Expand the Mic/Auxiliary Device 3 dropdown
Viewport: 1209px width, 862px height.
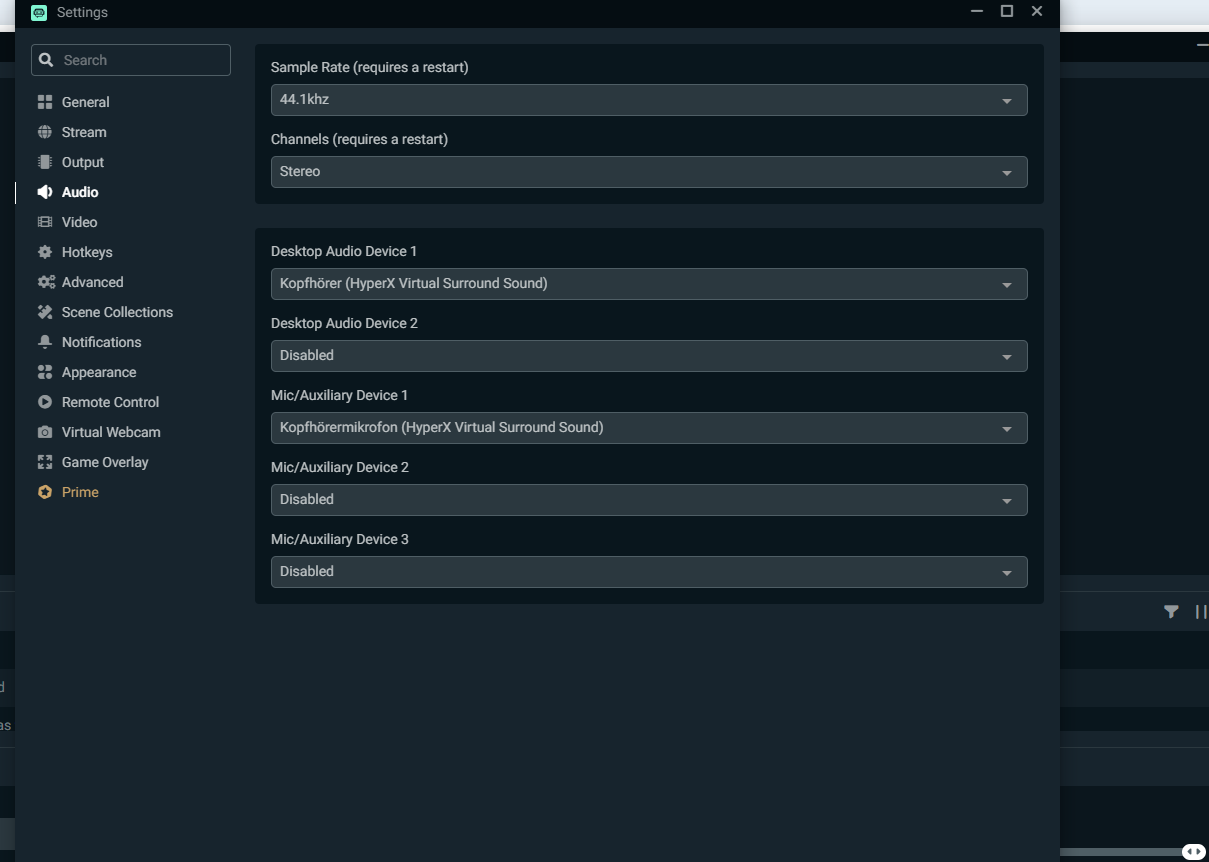point(648,572)
